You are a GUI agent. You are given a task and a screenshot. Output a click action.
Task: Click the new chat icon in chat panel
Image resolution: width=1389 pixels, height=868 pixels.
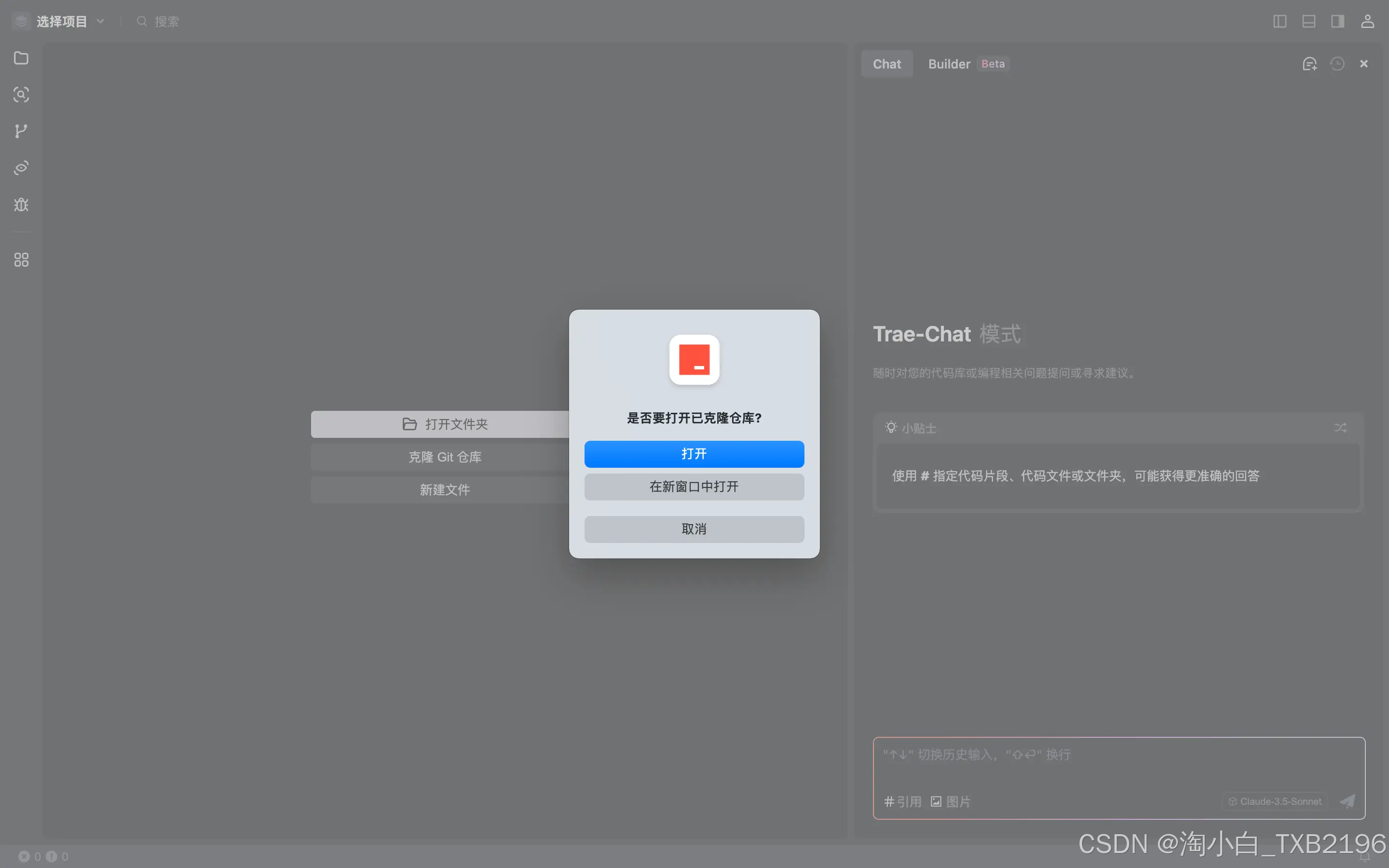1309,64
